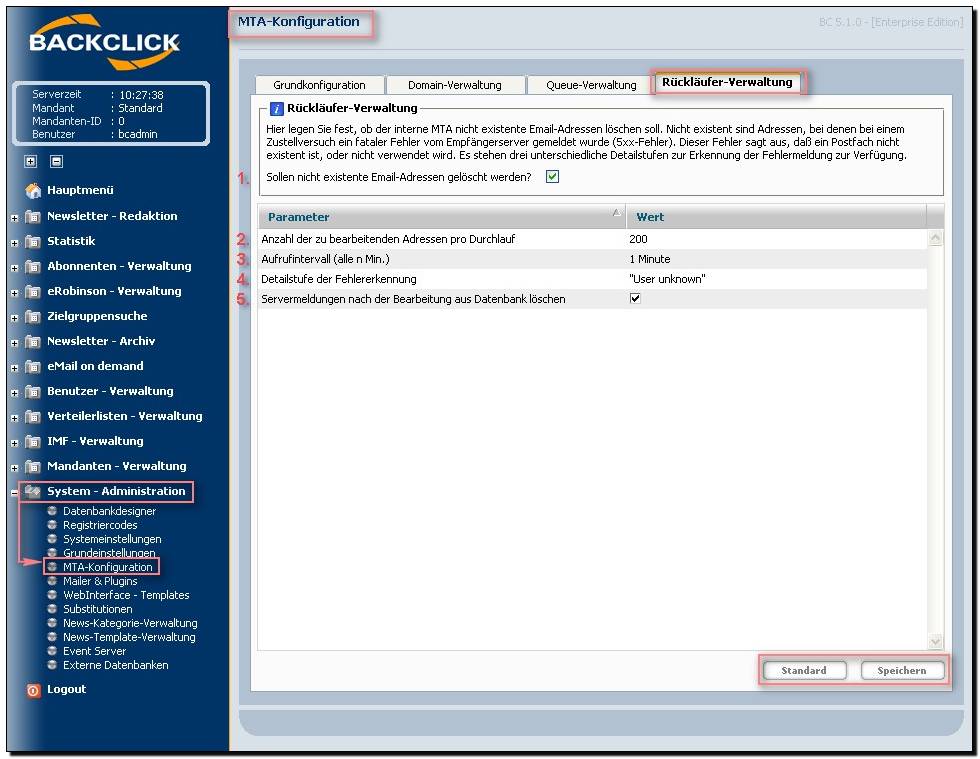Image resolution: width=980 pixels, height=759 pixels.
Task: Click the Mandanten - Verwaltung folder icon
Action: pyautogui.click(x=32, y=467)
